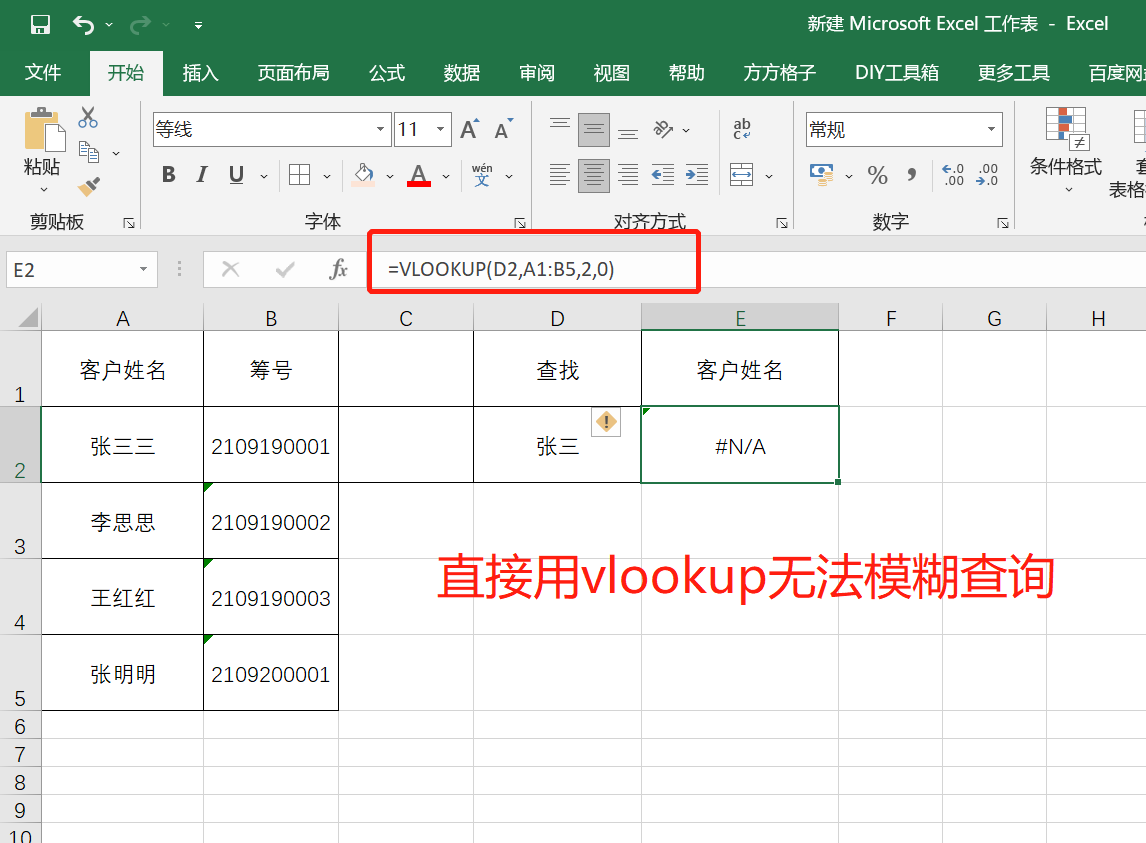
Task: Click the Cut scissors icon
Action: point(89,118)
